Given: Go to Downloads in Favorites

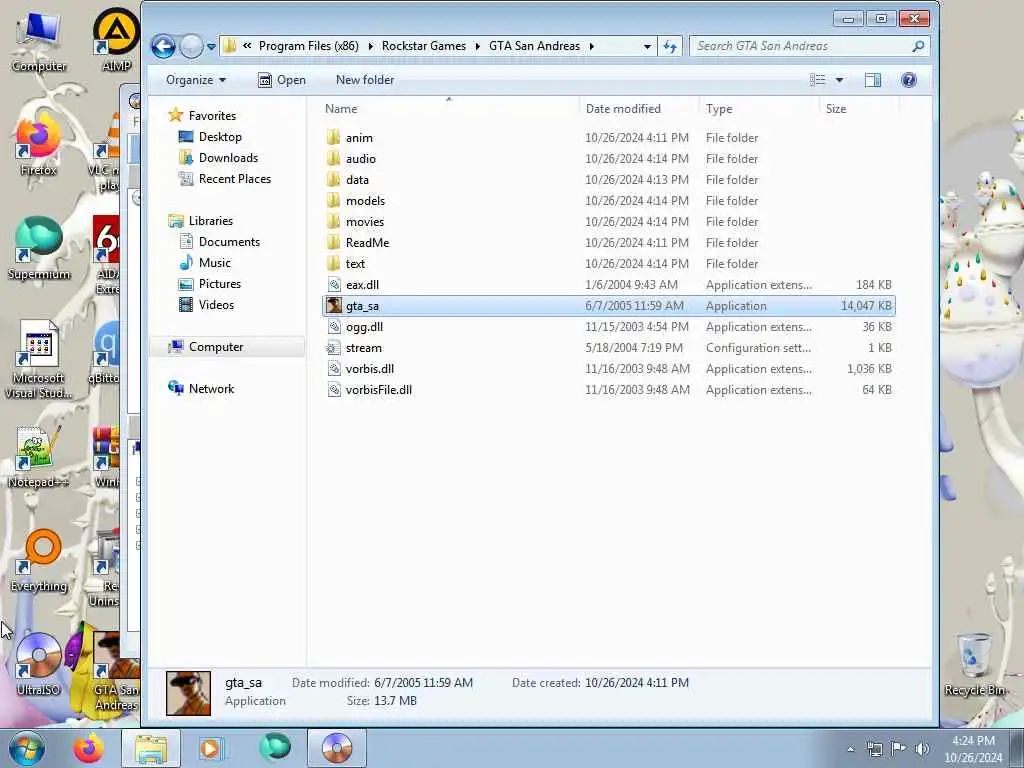Looking at the screenshot, I should 228,157.
